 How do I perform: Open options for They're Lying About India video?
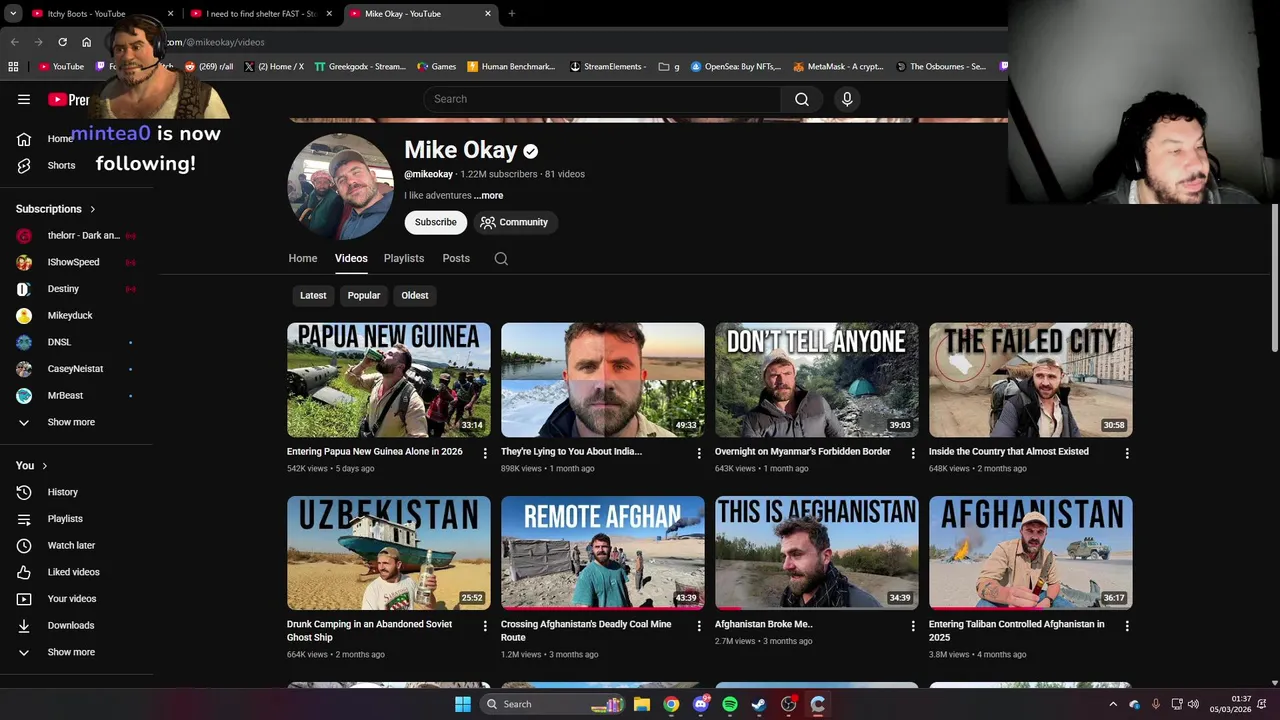click(699, 453)
